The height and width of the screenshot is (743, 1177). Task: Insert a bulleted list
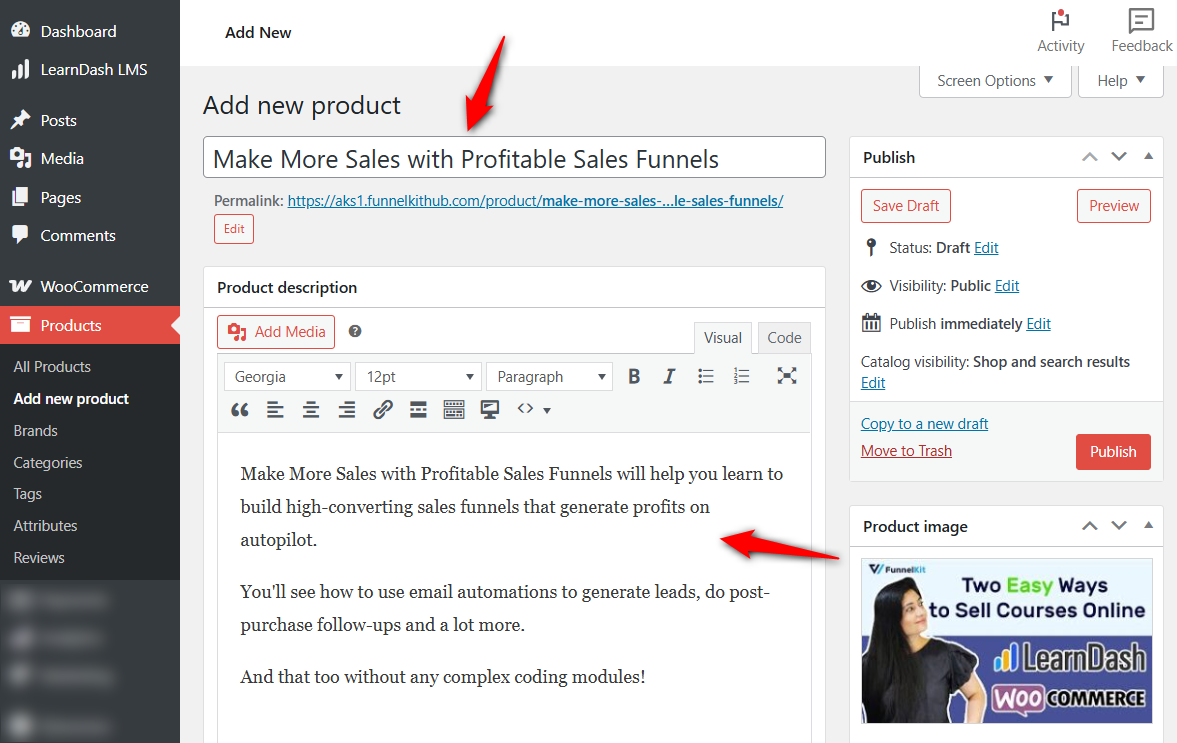tap(706, 377)
